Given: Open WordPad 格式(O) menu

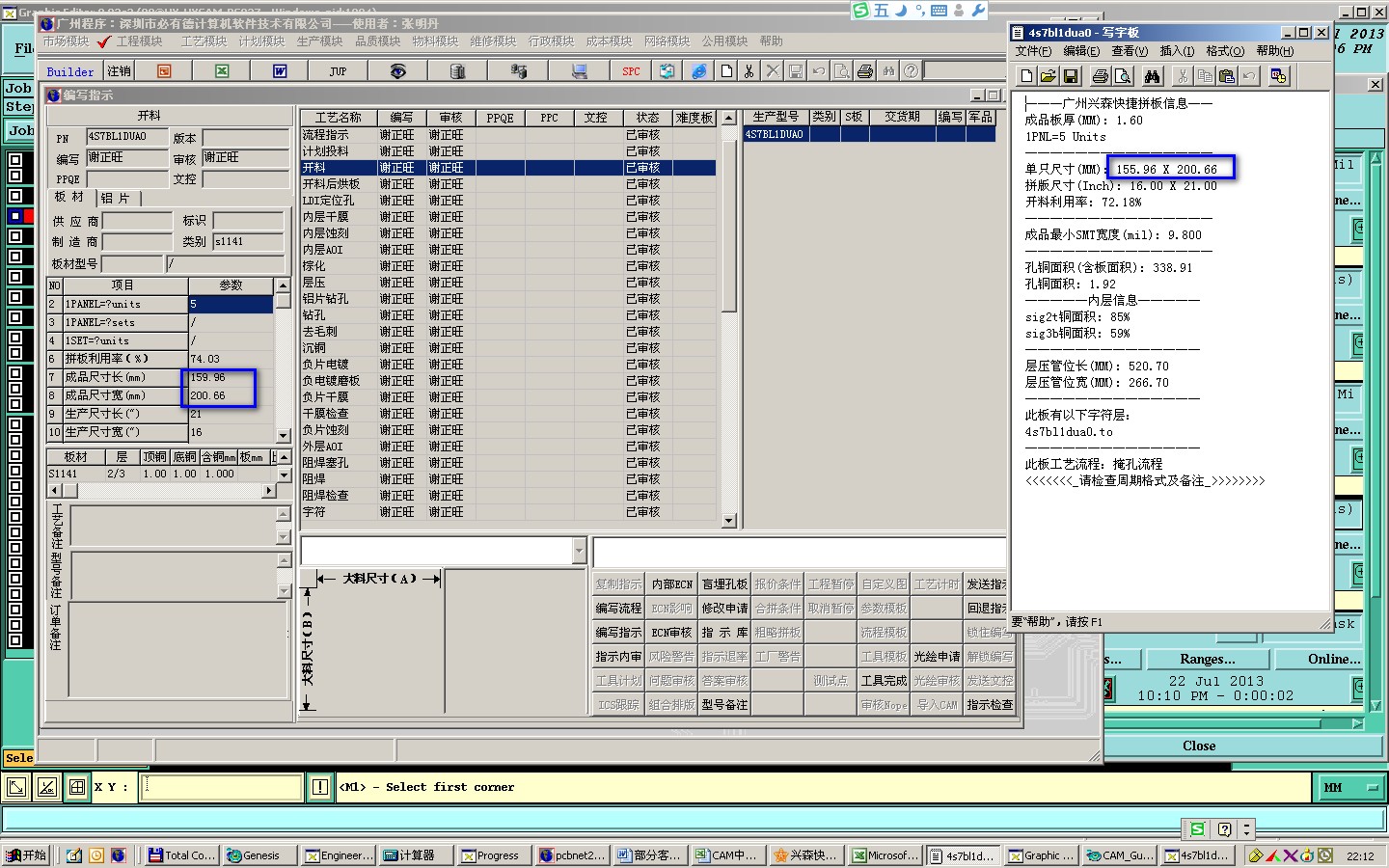Looking at the screenshot, I should click(1225, 51).
